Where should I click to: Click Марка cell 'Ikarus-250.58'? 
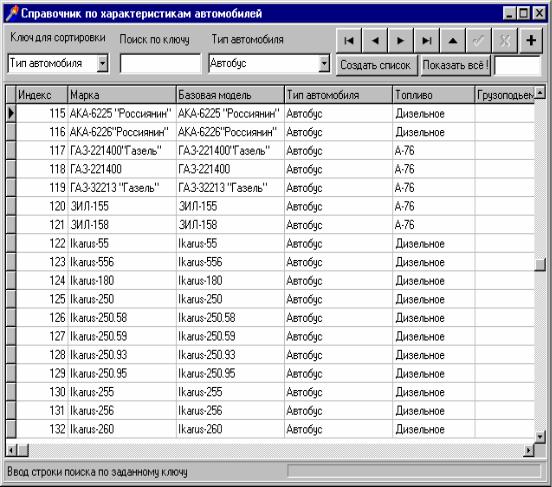(x=121, y=317)
